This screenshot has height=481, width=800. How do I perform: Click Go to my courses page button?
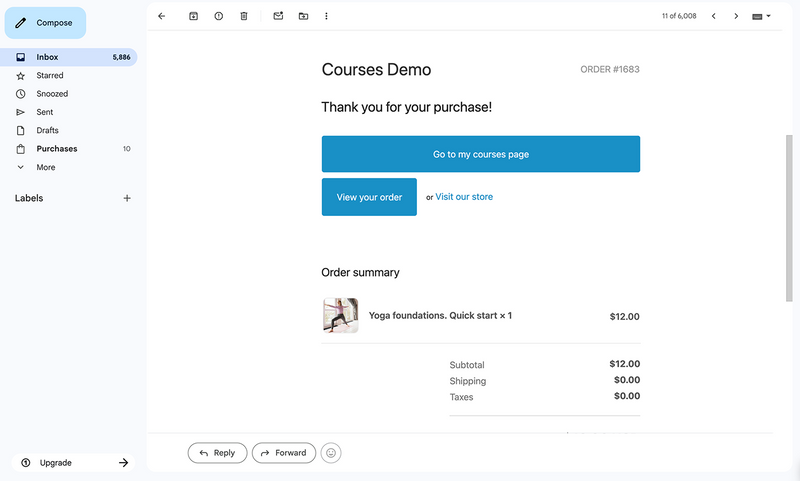coord(480,154)
